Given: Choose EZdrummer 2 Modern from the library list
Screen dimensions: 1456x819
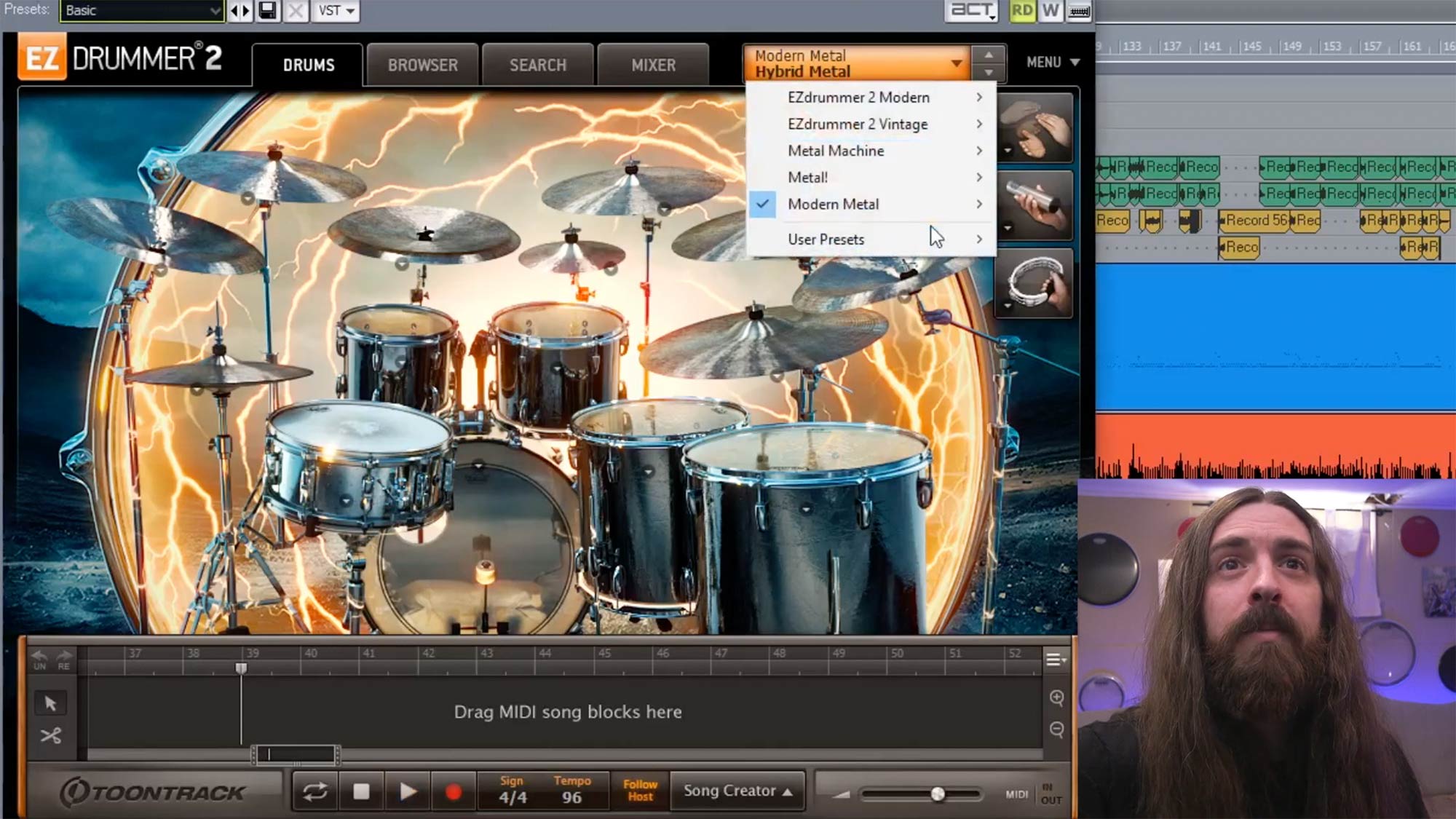Looking at the screenshot, I should pyautogui.click(x=871, y=98).
